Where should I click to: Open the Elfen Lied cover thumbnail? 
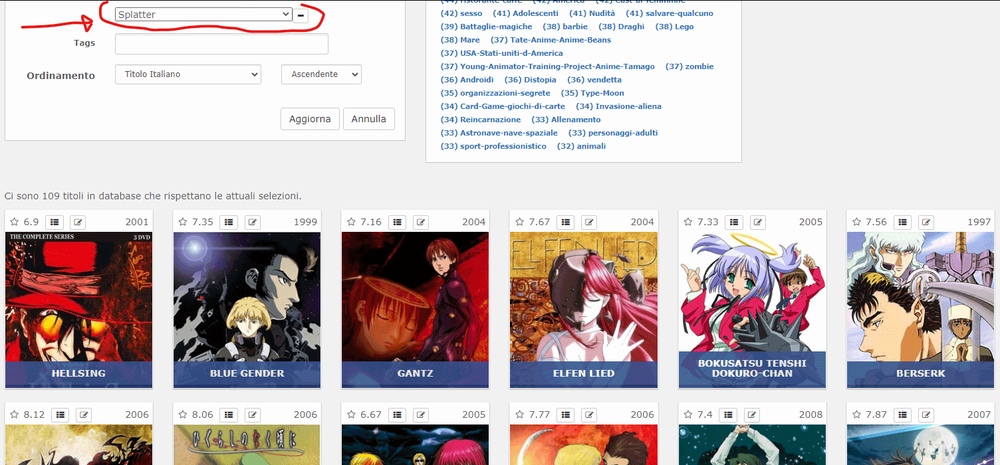pos(584,310)
